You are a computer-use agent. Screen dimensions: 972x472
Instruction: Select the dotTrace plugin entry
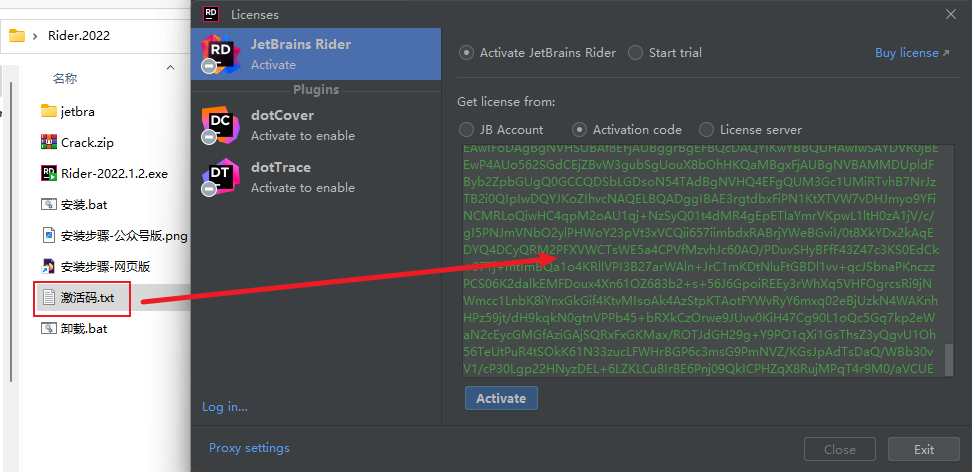316,177
